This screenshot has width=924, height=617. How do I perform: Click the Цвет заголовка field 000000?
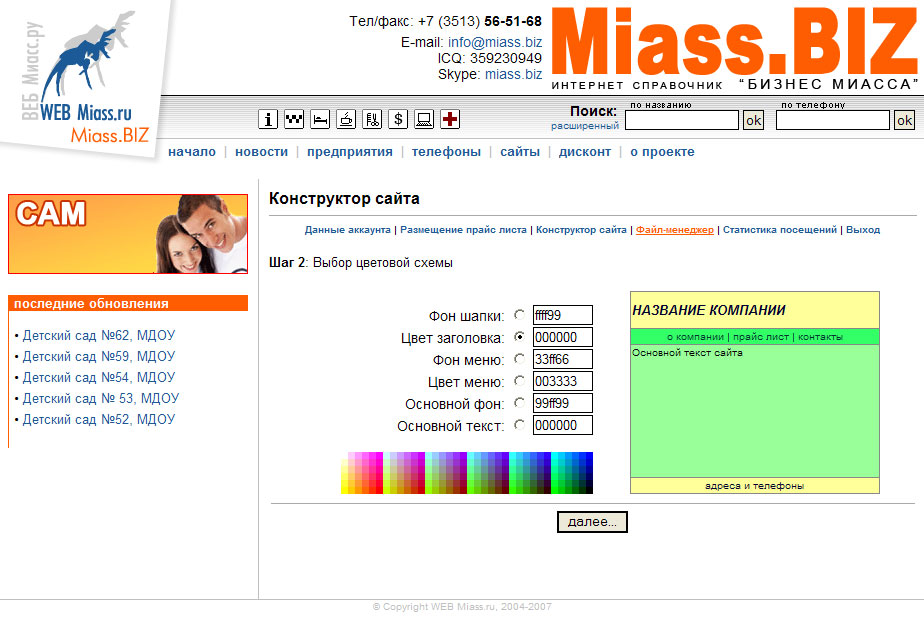pos(563,337)
